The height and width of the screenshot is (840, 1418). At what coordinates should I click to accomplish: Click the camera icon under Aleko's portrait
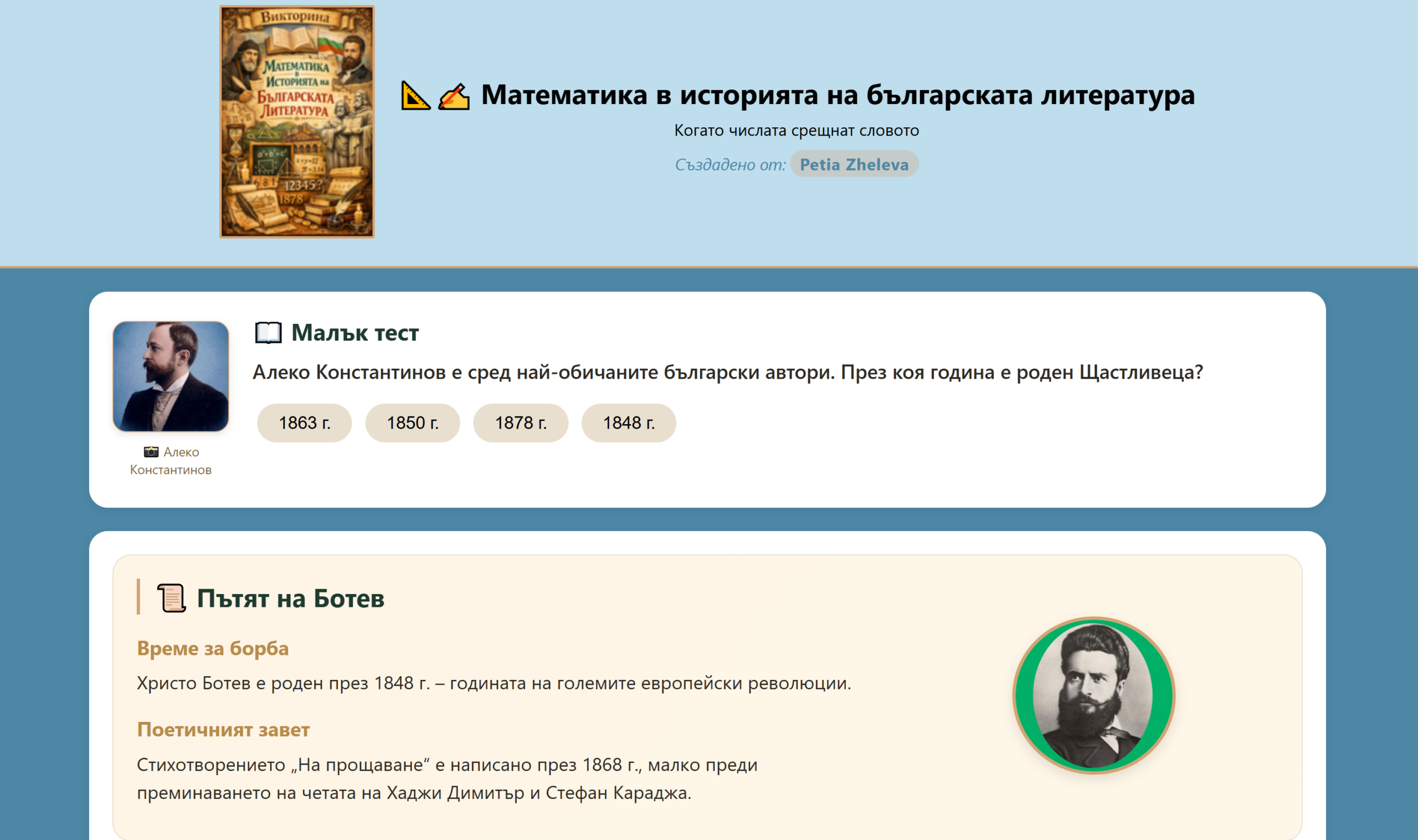pos(151,452)
